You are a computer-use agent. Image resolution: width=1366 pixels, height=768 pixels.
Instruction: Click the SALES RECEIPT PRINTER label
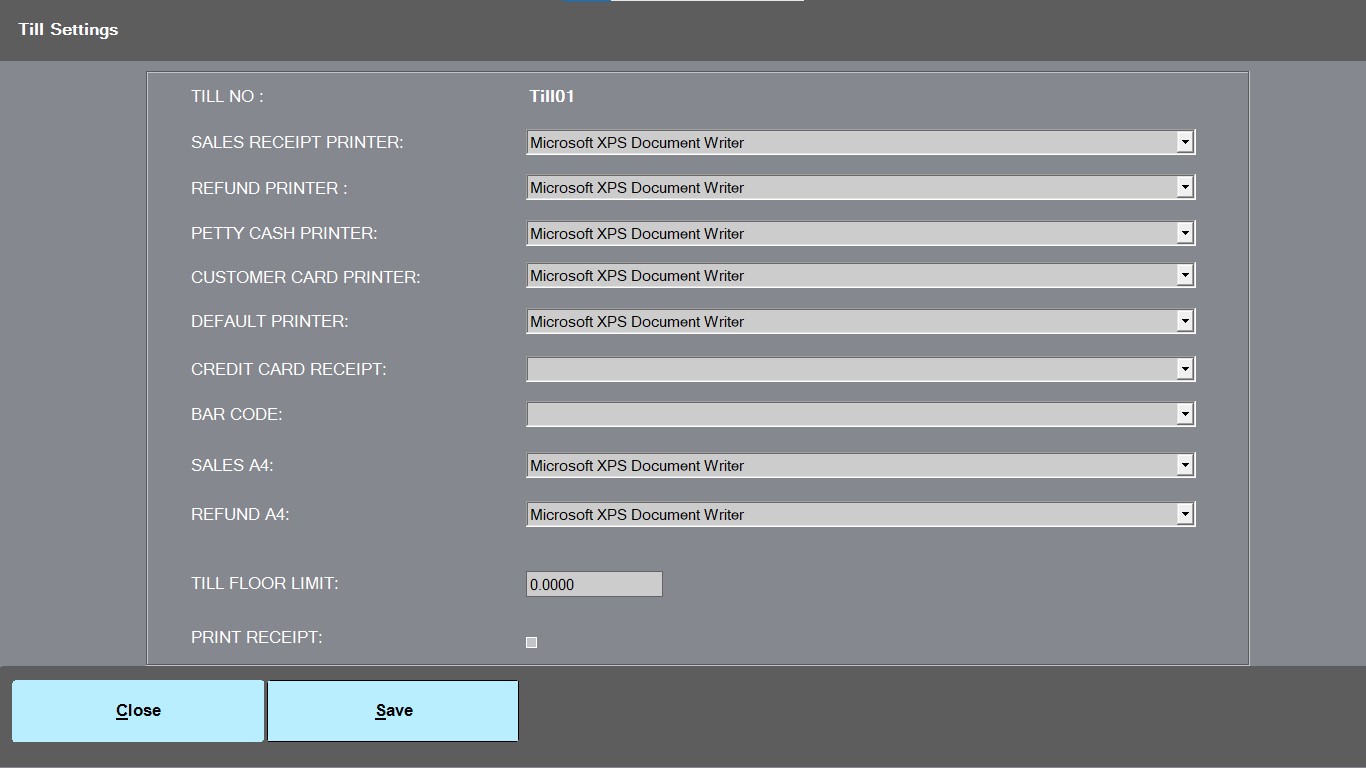pos(297,142)
